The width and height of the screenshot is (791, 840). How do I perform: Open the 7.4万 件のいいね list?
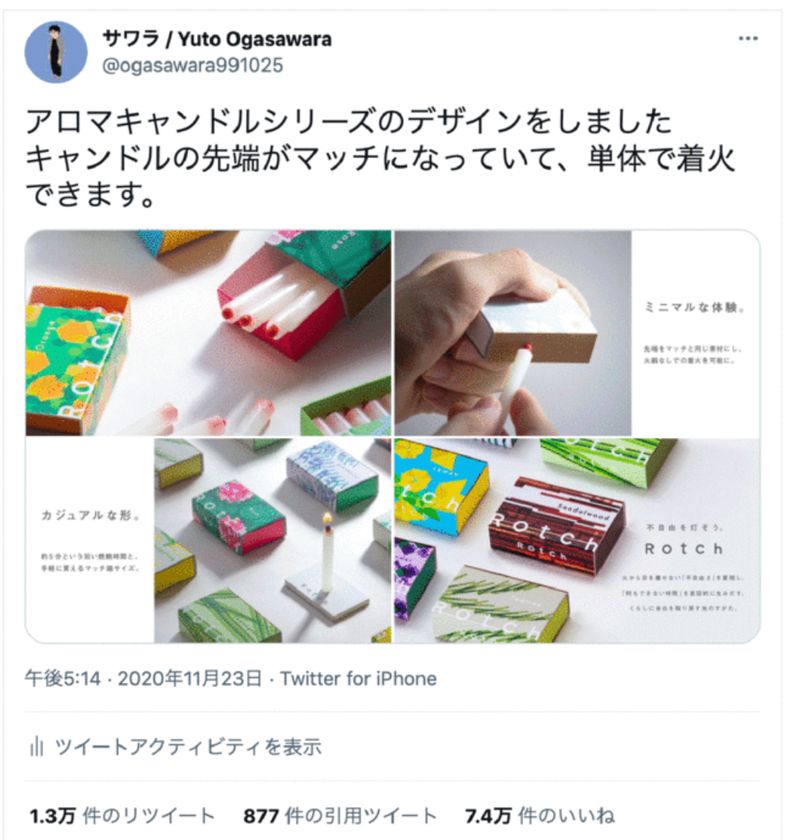pos(540,816)
